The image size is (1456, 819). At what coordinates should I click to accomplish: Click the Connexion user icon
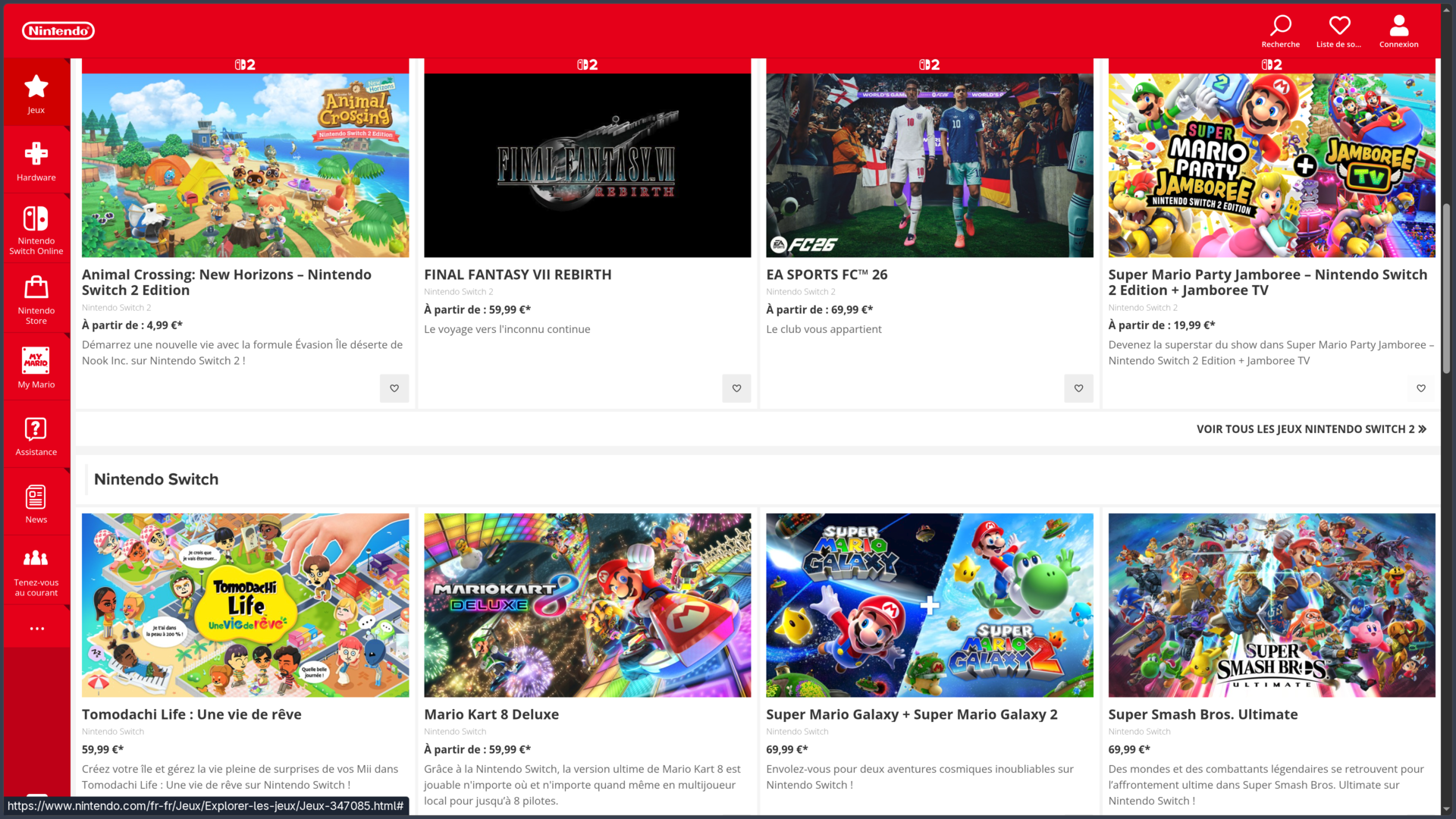1398,31
